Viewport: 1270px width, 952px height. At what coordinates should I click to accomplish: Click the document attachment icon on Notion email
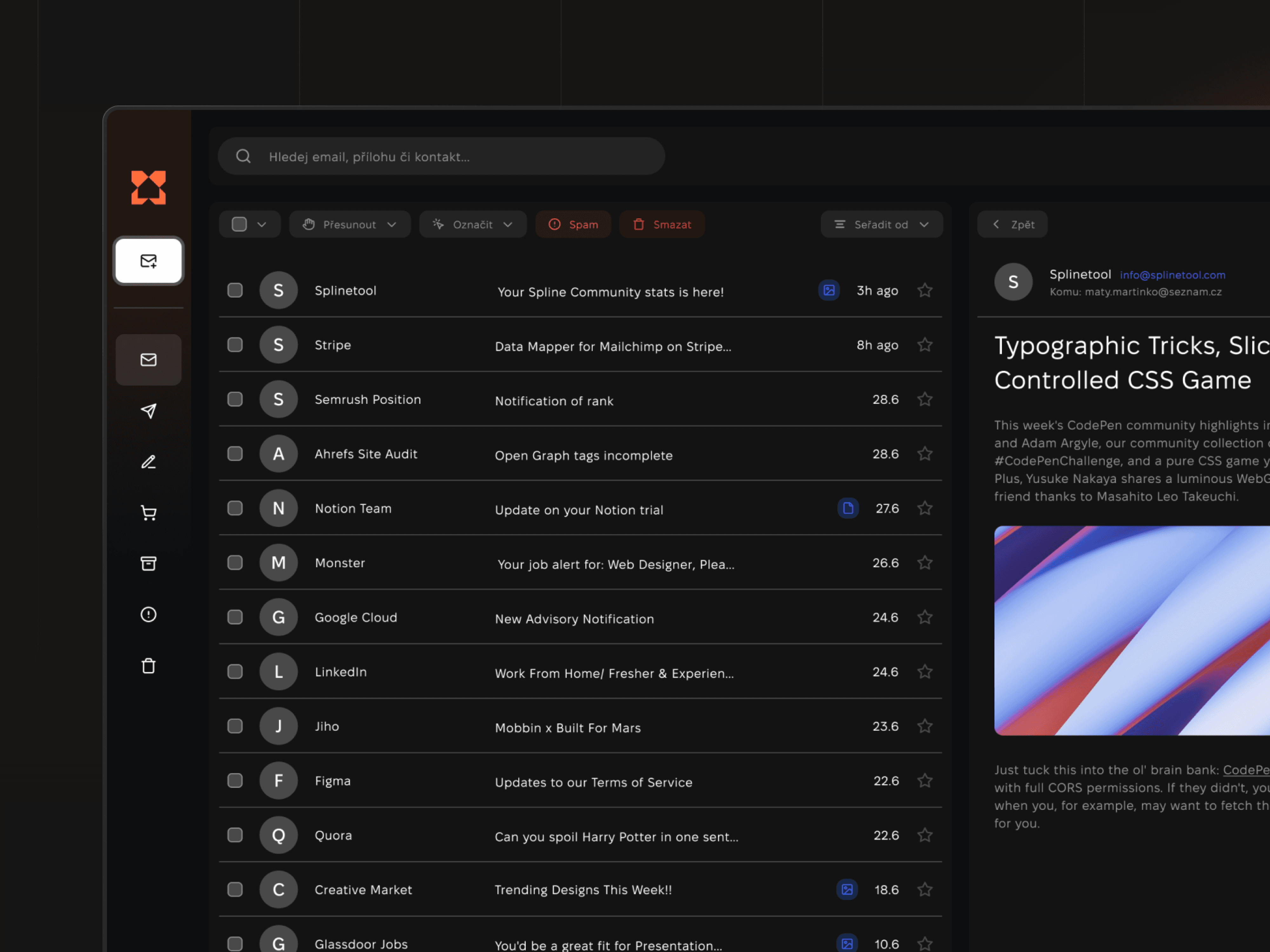847,508
